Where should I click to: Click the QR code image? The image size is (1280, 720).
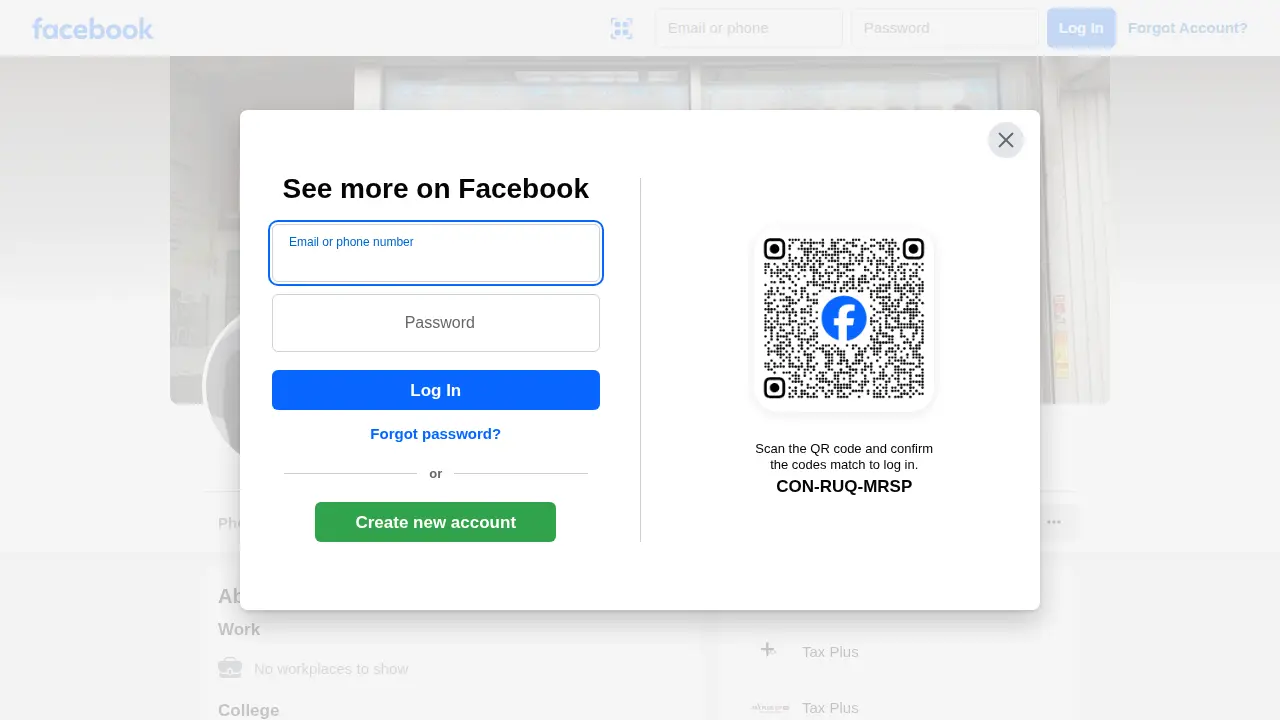click(844, 319)
